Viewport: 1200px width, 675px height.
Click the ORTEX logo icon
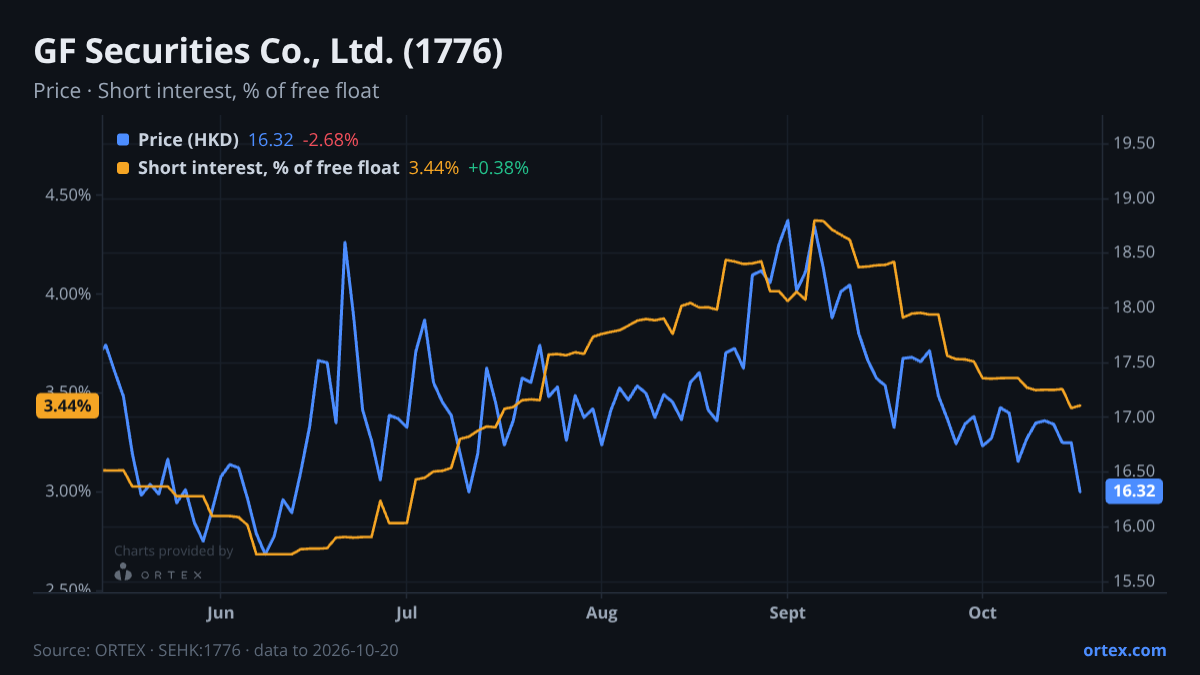(123, 573)
